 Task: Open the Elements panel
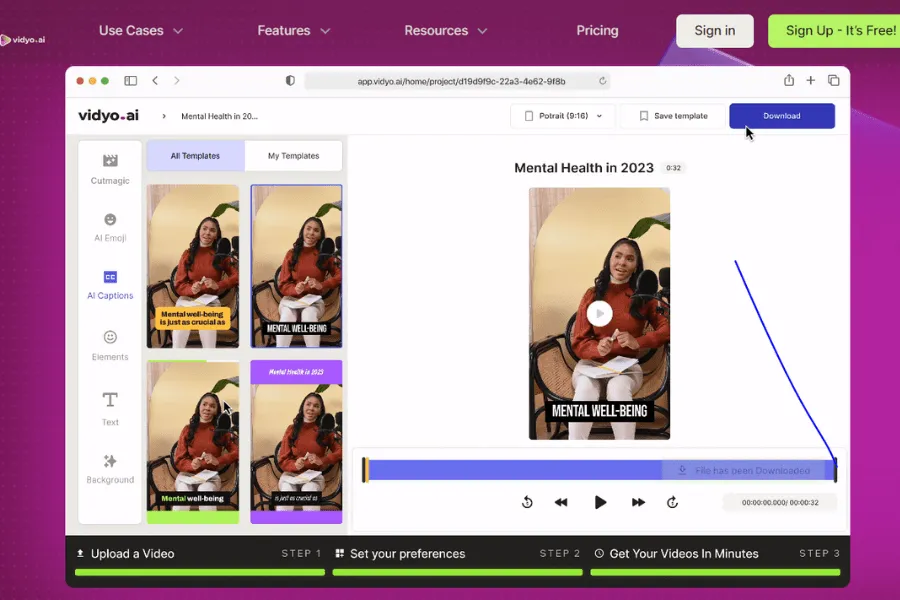pyautogui.click(x=110, y=346)
